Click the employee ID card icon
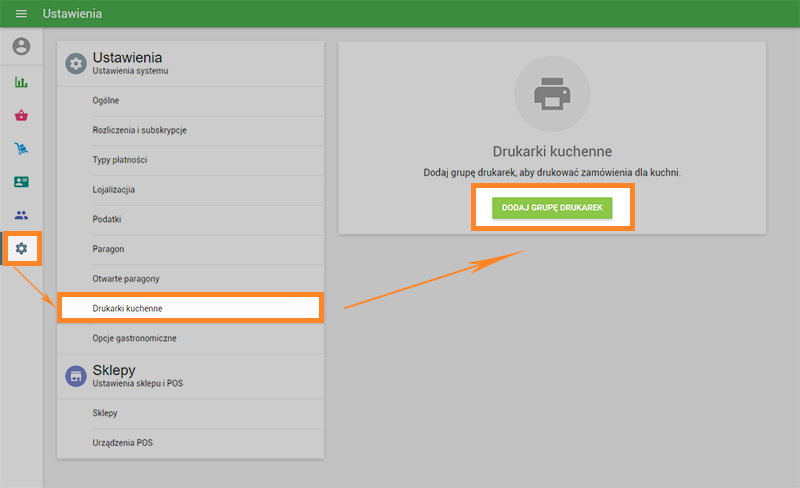800x488 pixels. tap(21, 182)
